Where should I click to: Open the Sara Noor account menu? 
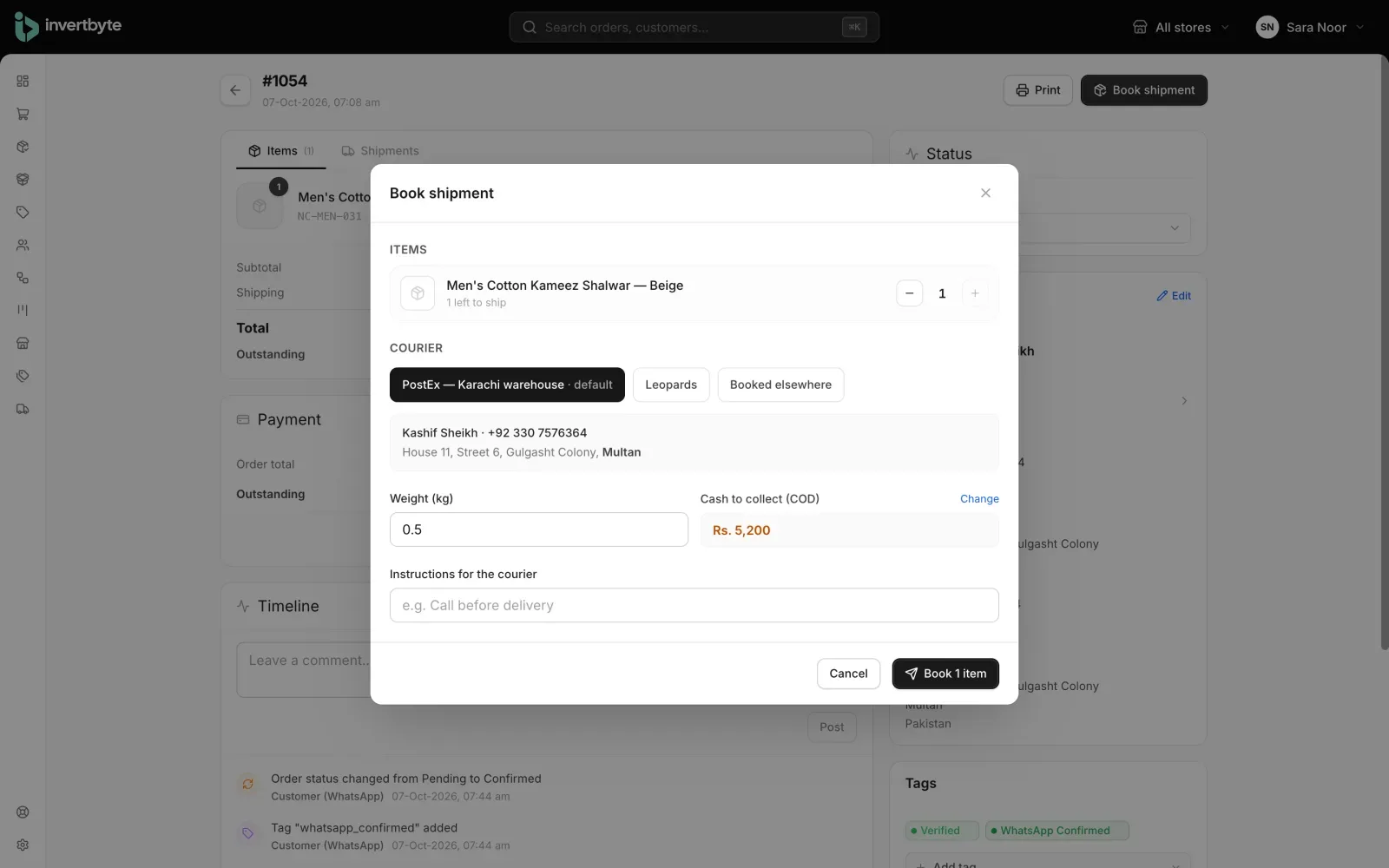coord(1310,27)
